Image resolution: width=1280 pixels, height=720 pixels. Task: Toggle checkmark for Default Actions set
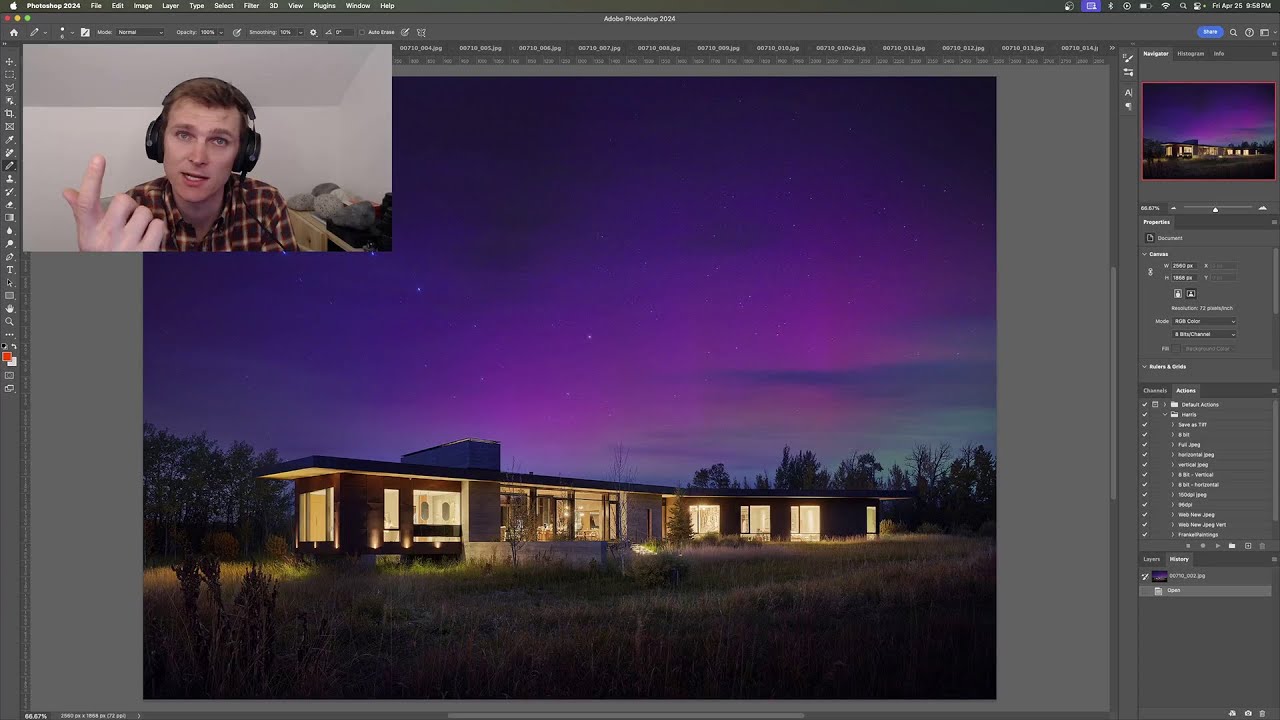click(x=1145, y=404)
